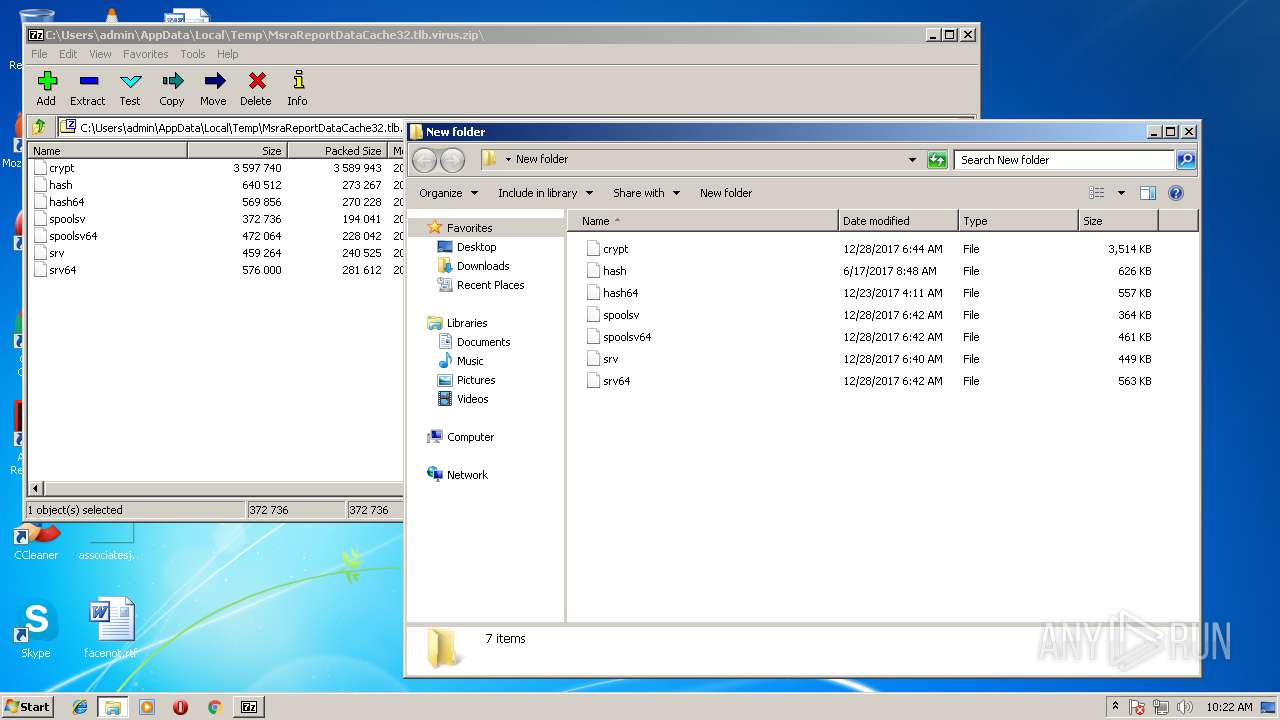Click the Search New folder box

coord(1064,160)
